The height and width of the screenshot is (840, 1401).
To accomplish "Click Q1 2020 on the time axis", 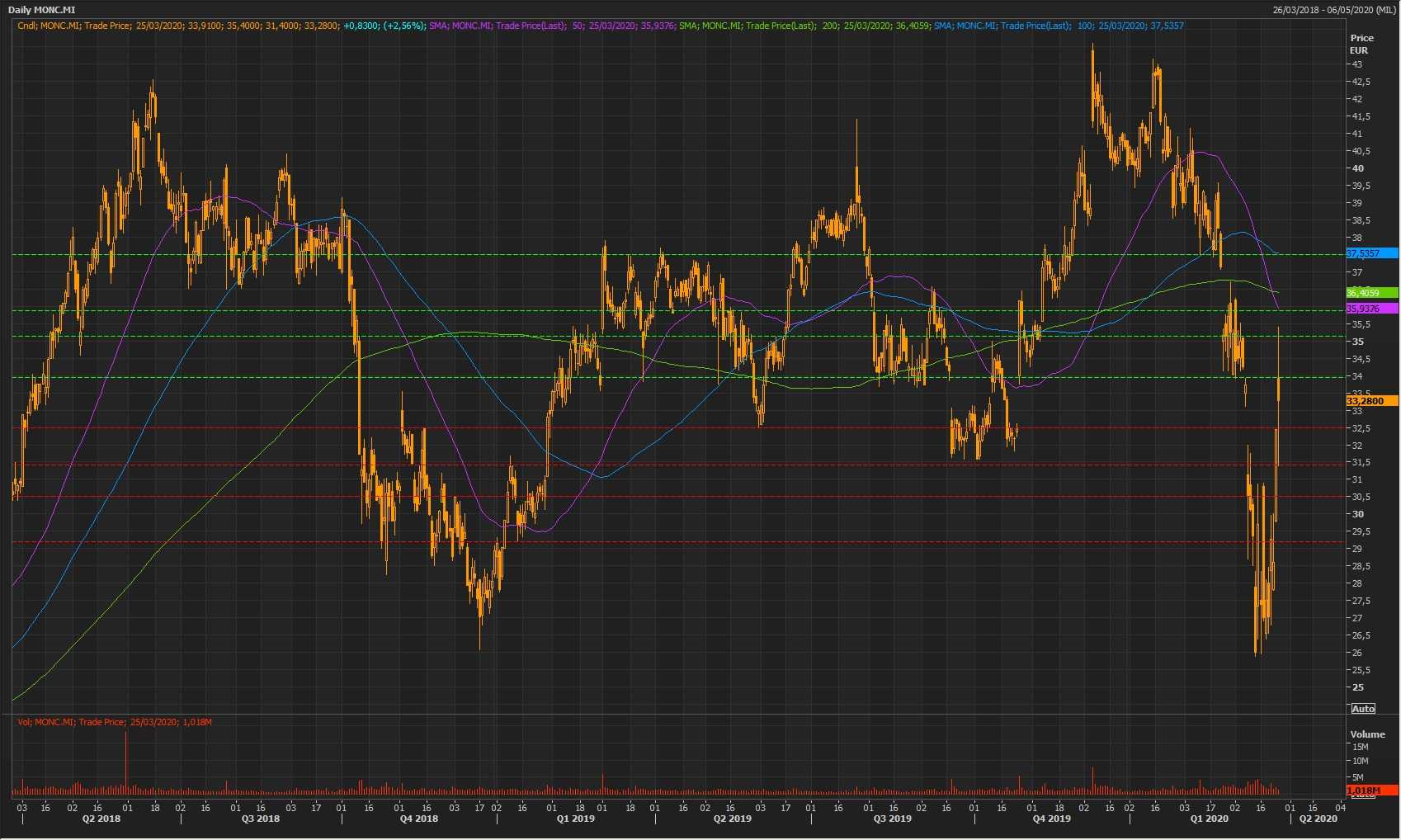I will click(1209, 819).
